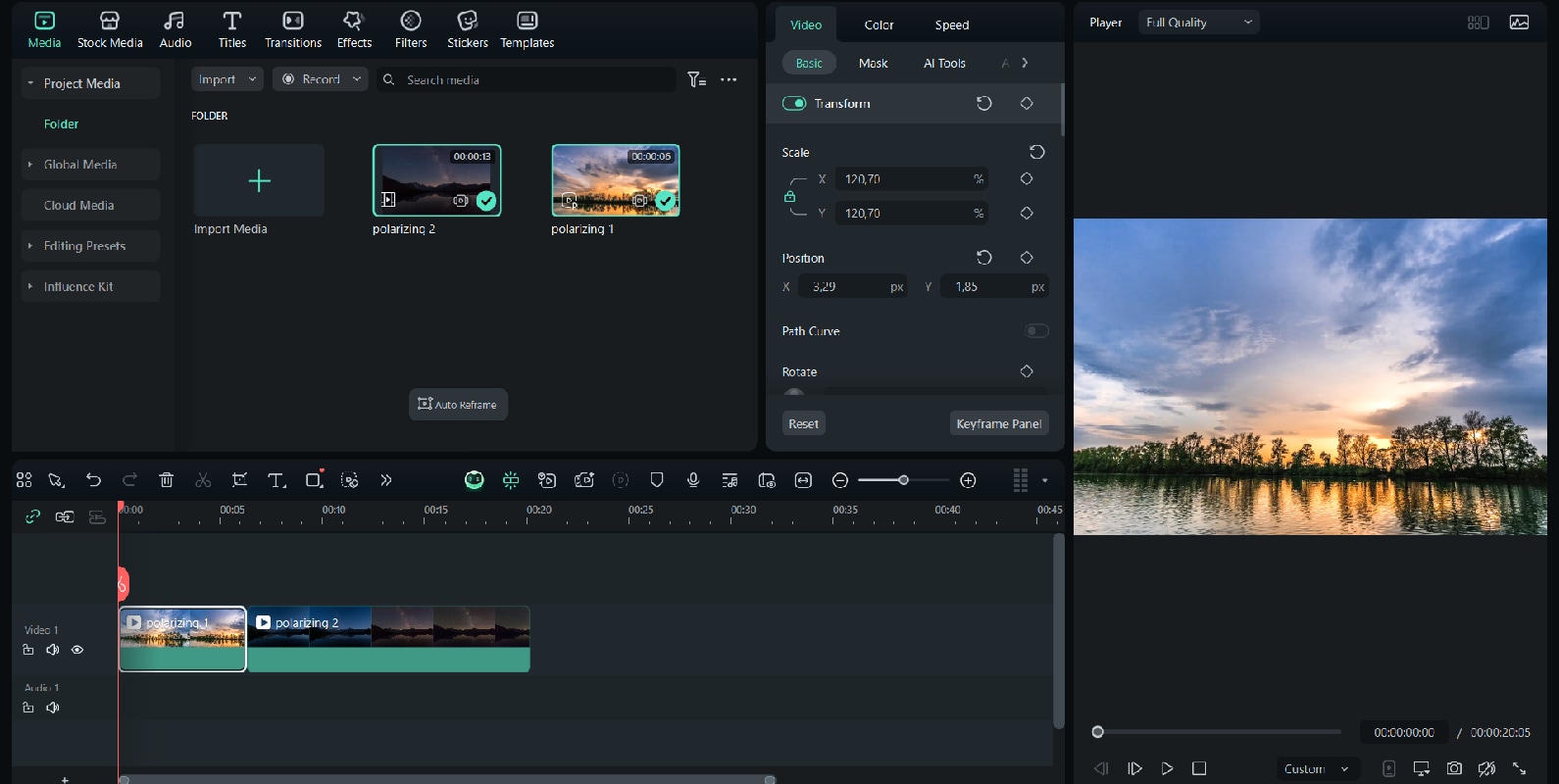The width and height of the screenshot is (1559, 784).
Task: Lock the Audio 1 track
Action: point(28,708)
